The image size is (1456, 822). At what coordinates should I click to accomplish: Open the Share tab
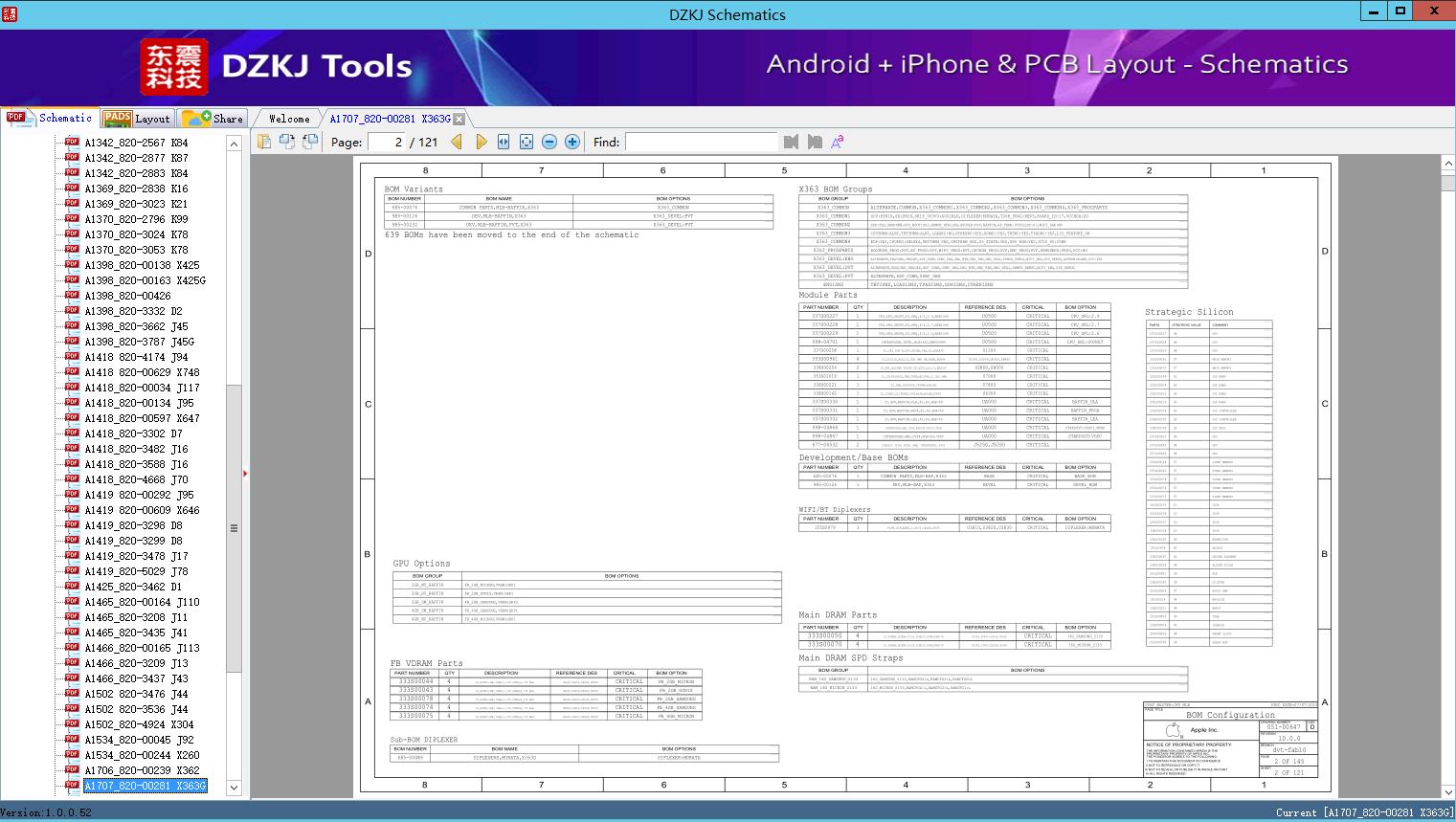(x=213, y=119)
